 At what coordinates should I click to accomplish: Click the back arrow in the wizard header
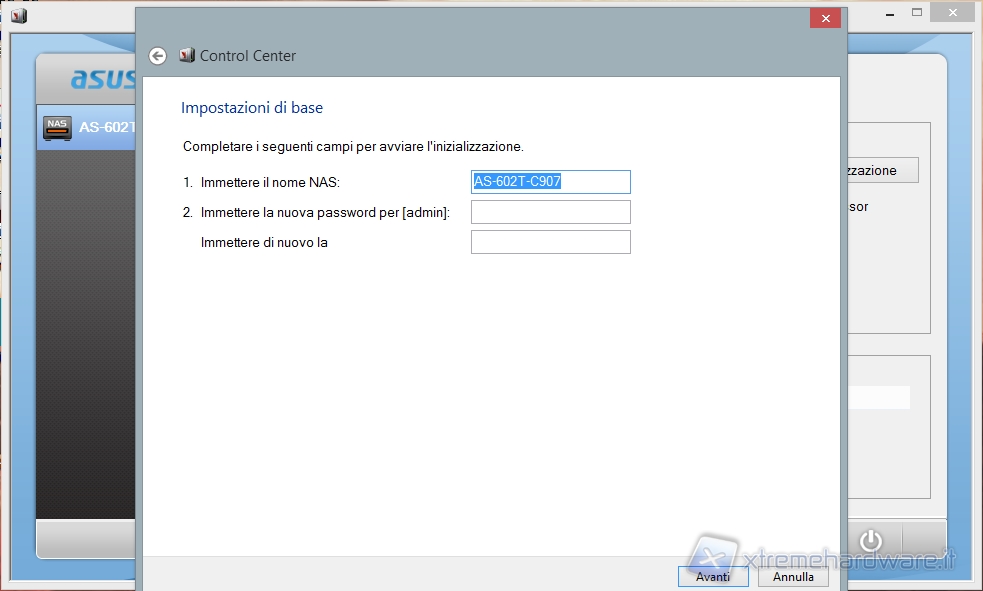(157, 56)
